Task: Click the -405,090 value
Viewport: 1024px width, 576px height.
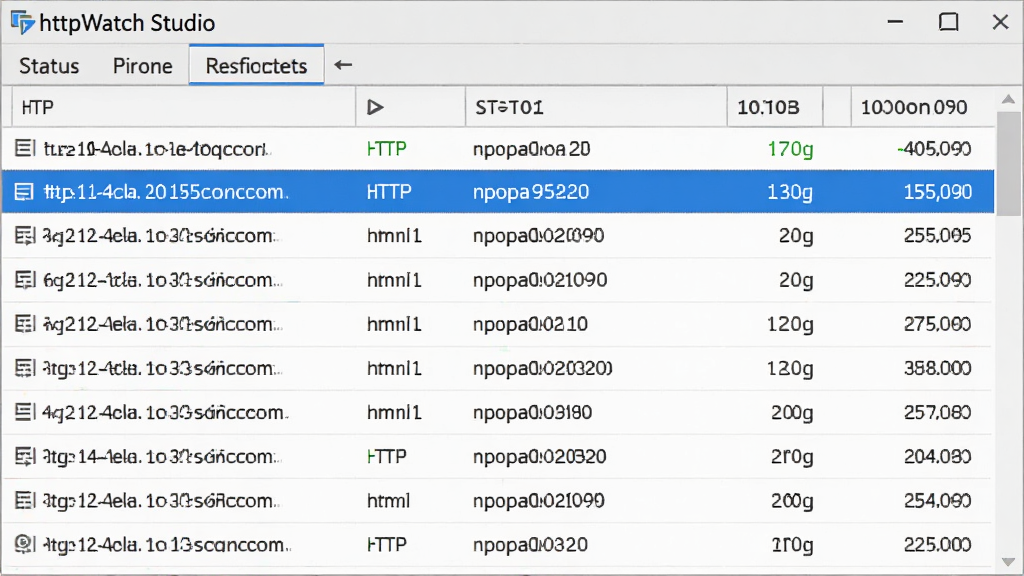Action: pos(934,149)
